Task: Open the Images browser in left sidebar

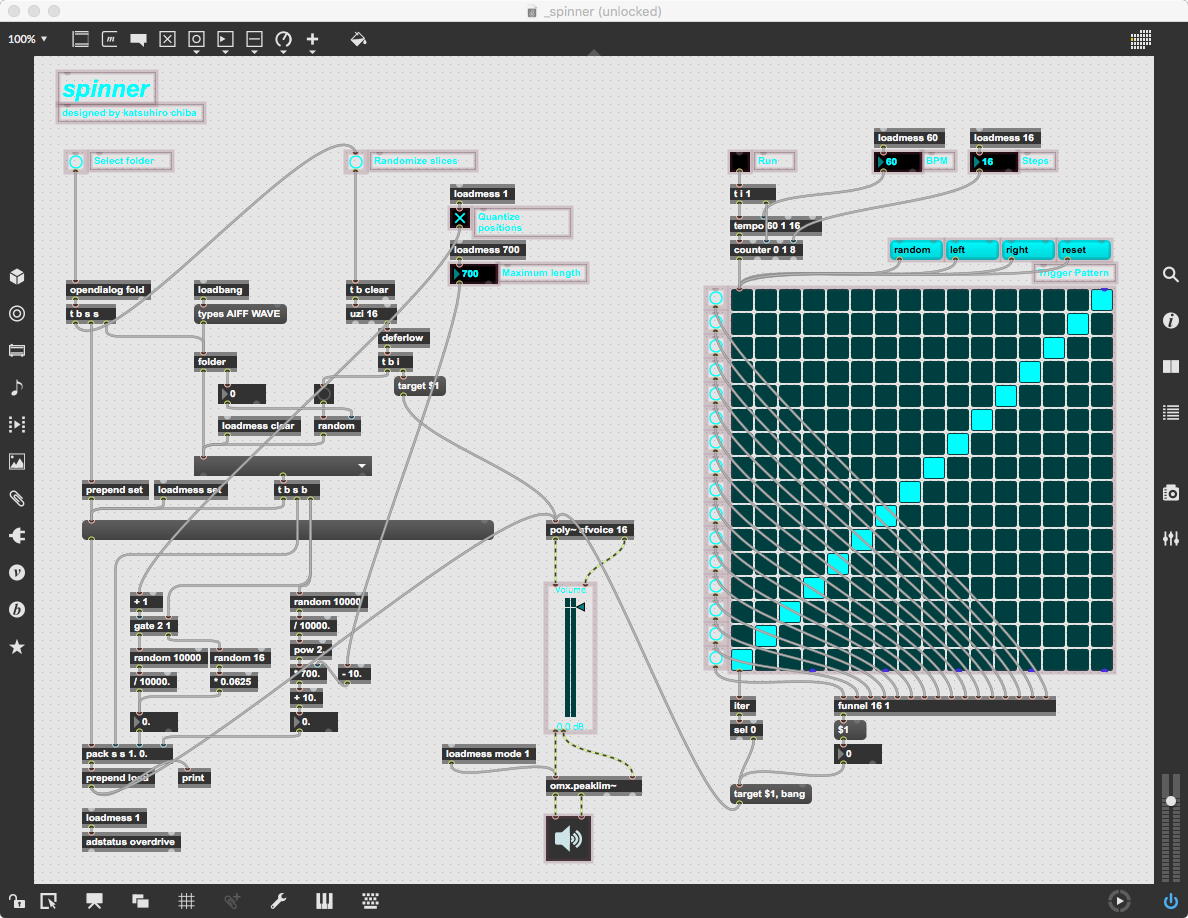Action: click(17, 462)
